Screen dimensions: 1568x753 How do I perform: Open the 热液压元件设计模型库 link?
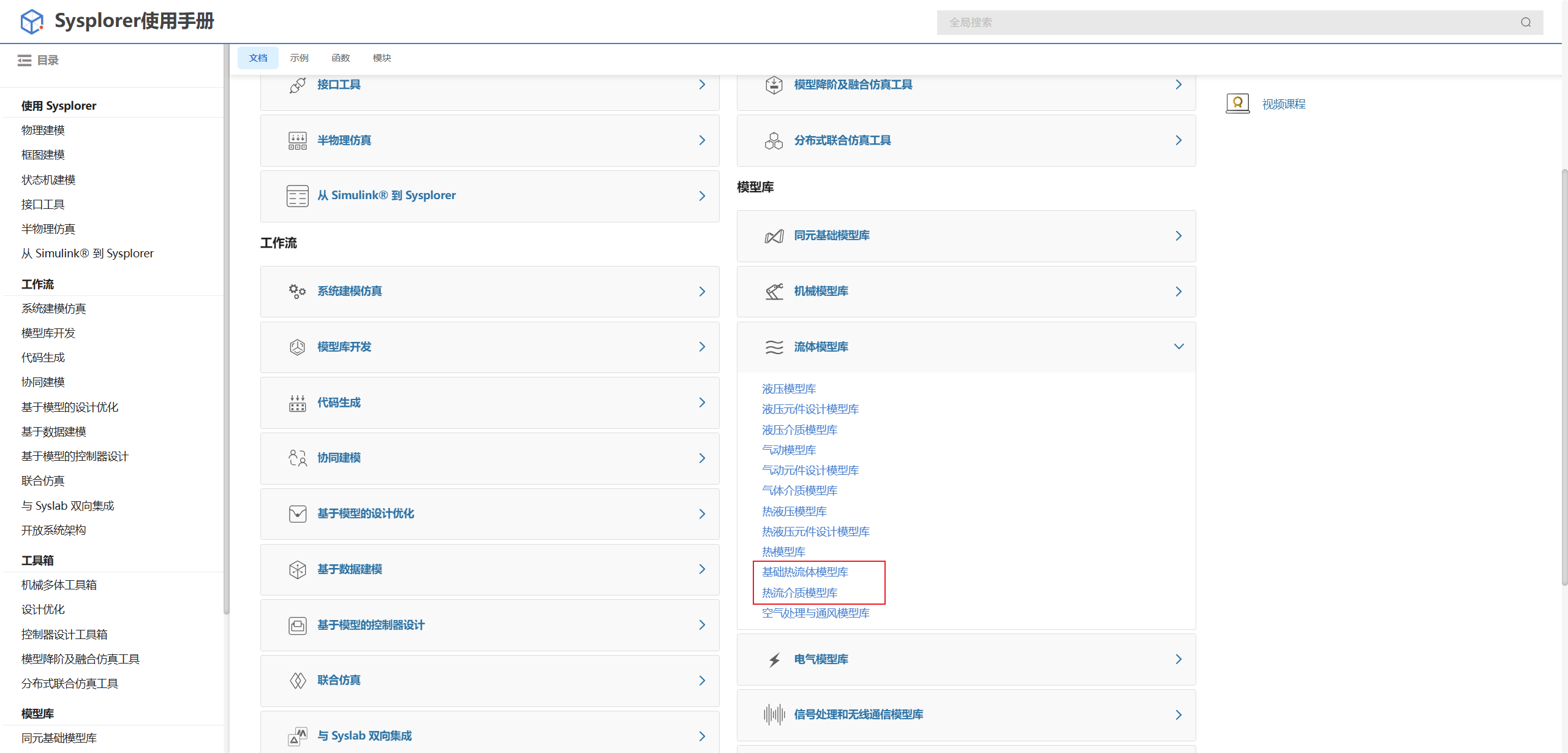tap(816, 532)
